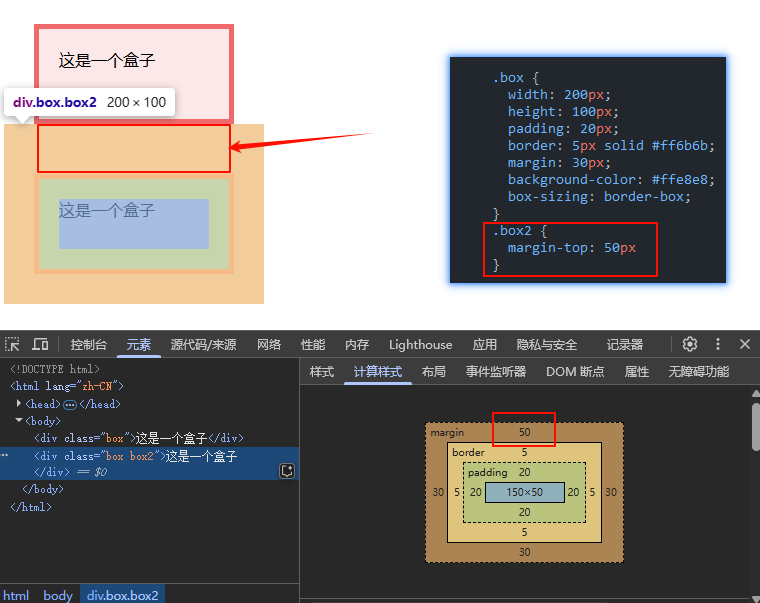Select the first div class box node
Screen dimensions: 760x603
(x=139, y=438)
